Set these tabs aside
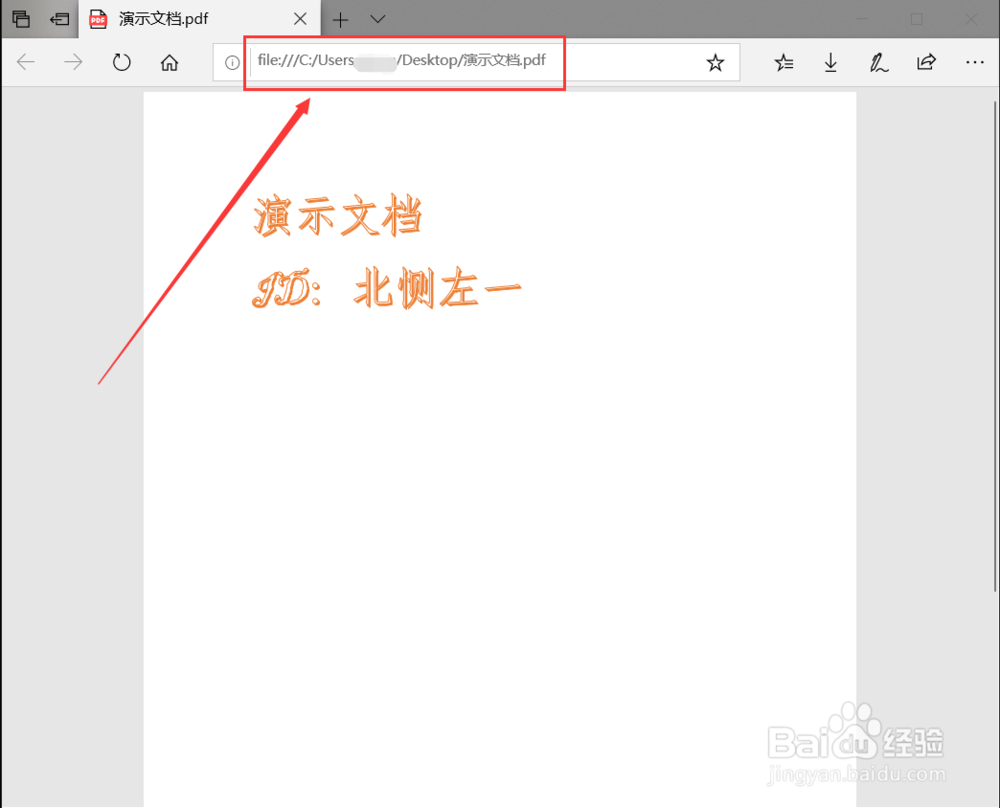The image size is (1000, 808). click(x=59, y=19)
